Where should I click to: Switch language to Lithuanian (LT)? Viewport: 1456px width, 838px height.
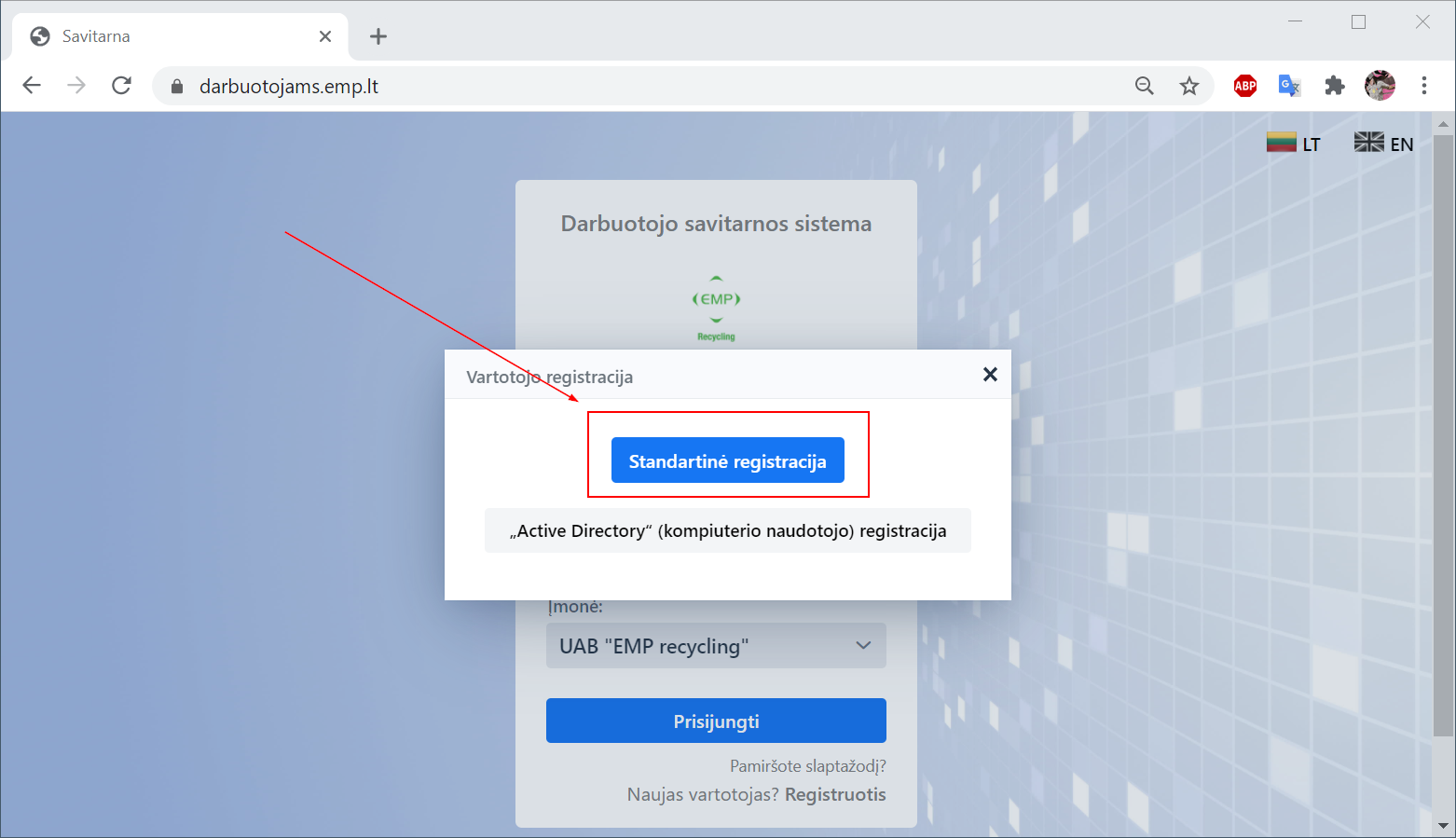[1293, 143]
